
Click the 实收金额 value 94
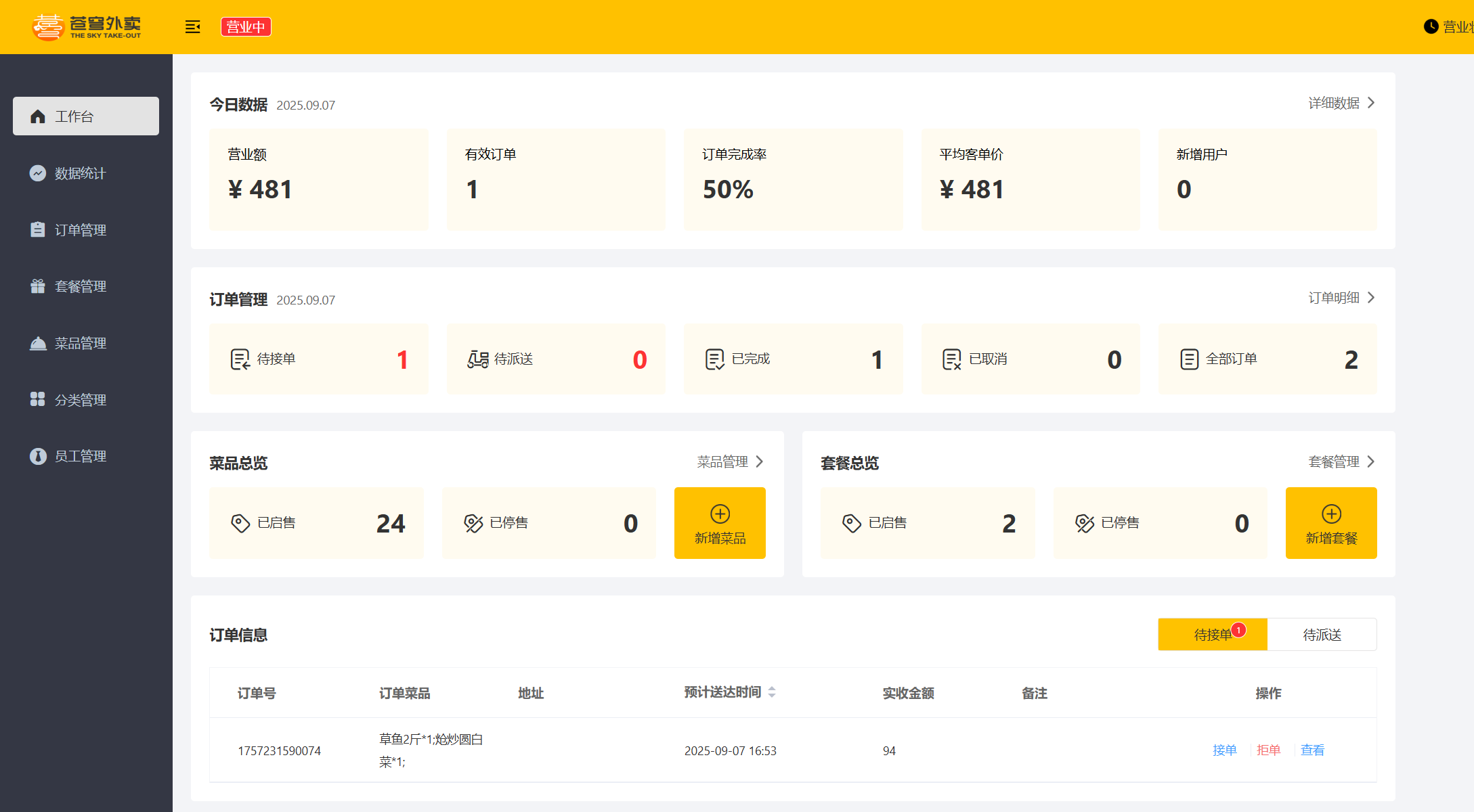[889, 750]
